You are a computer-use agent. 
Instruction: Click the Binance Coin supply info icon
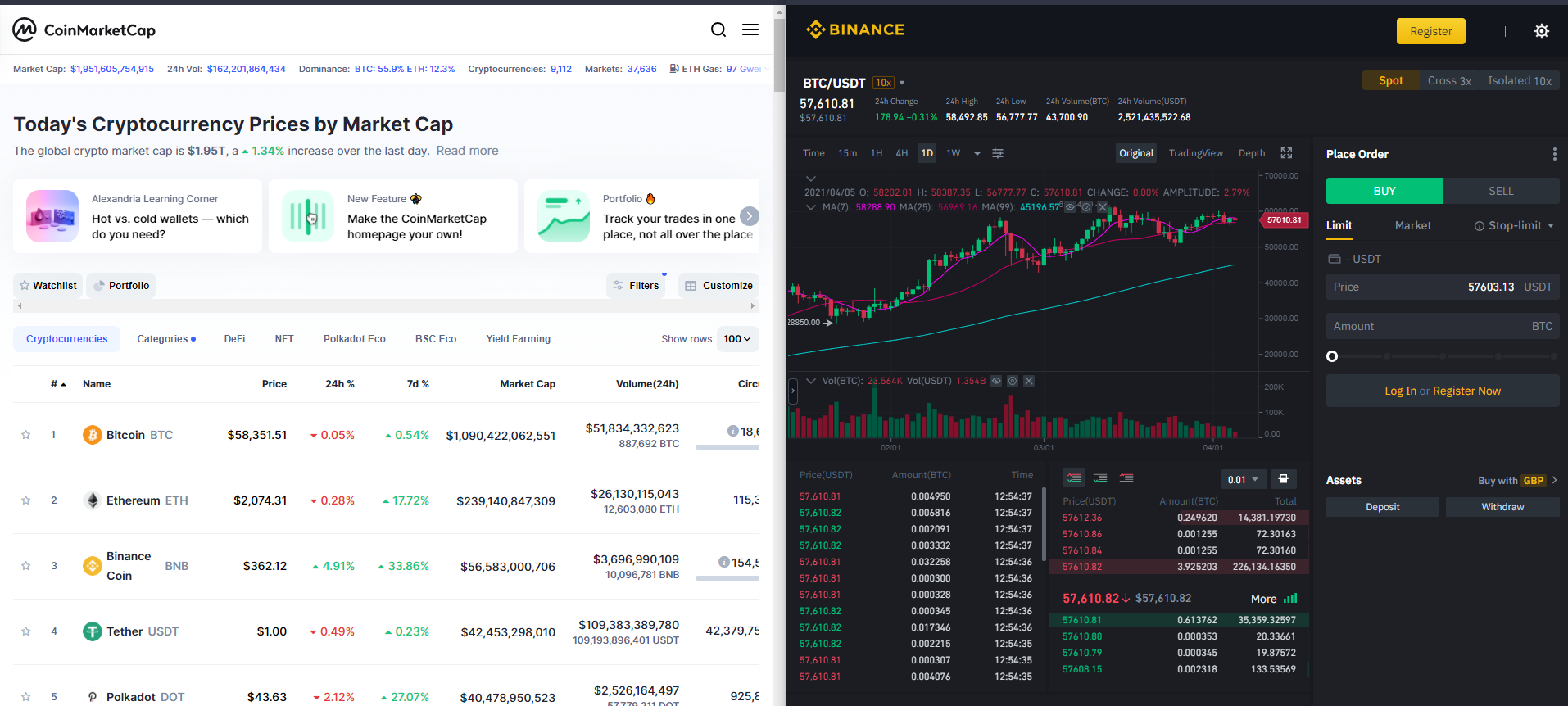click(x=724, y=562)
